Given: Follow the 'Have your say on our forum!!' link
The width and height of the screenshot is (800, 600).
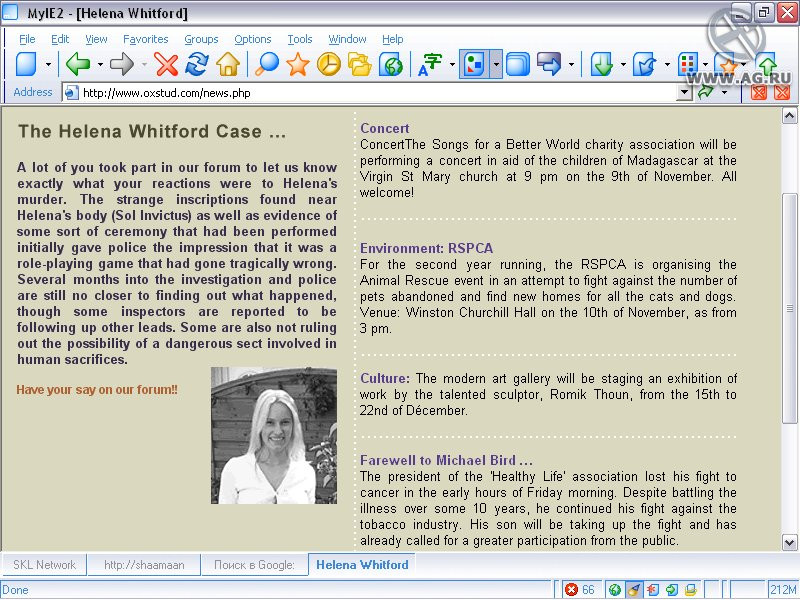Looking at the screenshot, I should pyautogui.click(x=97, y=390).
